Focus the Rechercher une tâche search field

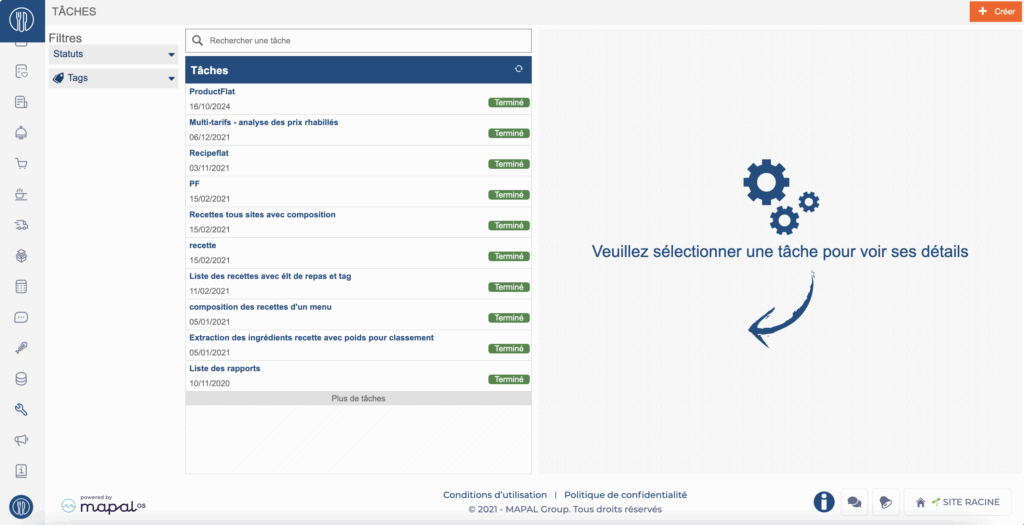365,41
